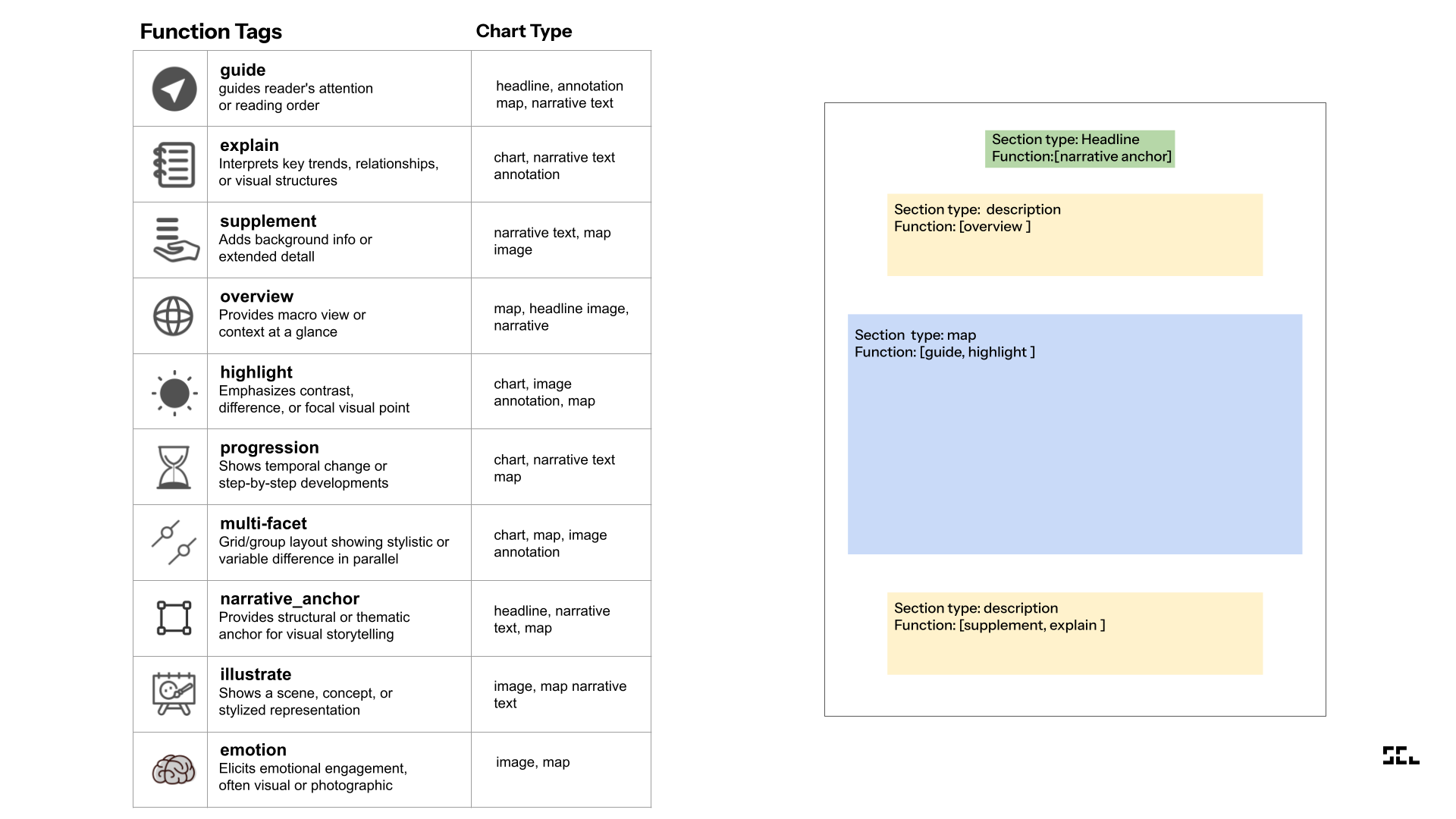Select the supplement hand-with-coins icon
Image resolution: width=1456 pixels, height=819 pixels.
pos(174,240)
